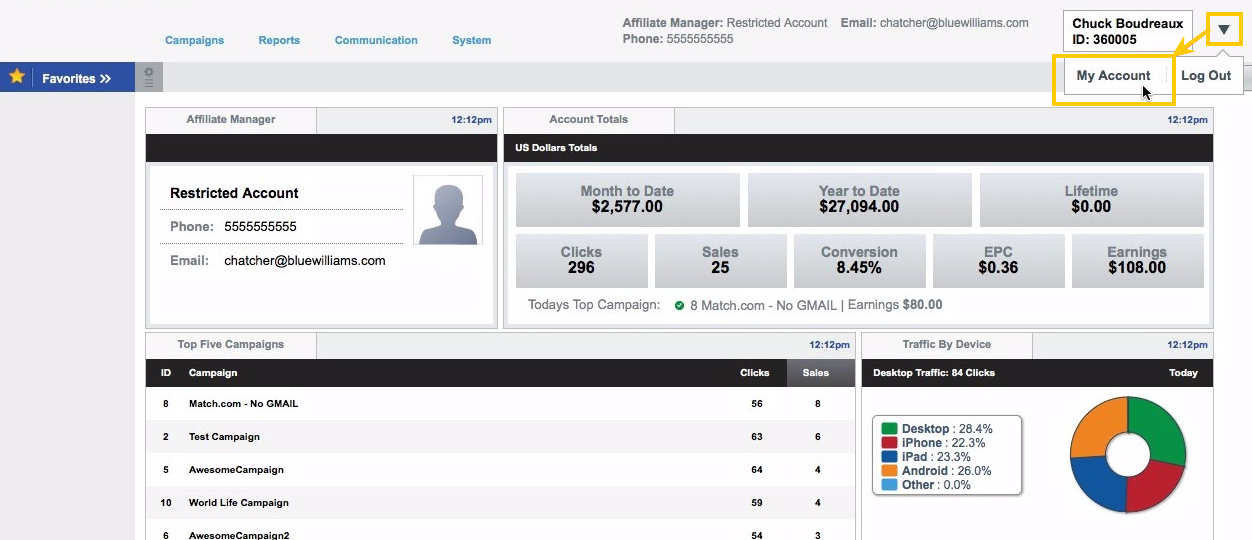Image resolution: width=1252 pixels, height=540 pixels.
Task: Open the Communication menu
Action: click(x=376, y=40)
